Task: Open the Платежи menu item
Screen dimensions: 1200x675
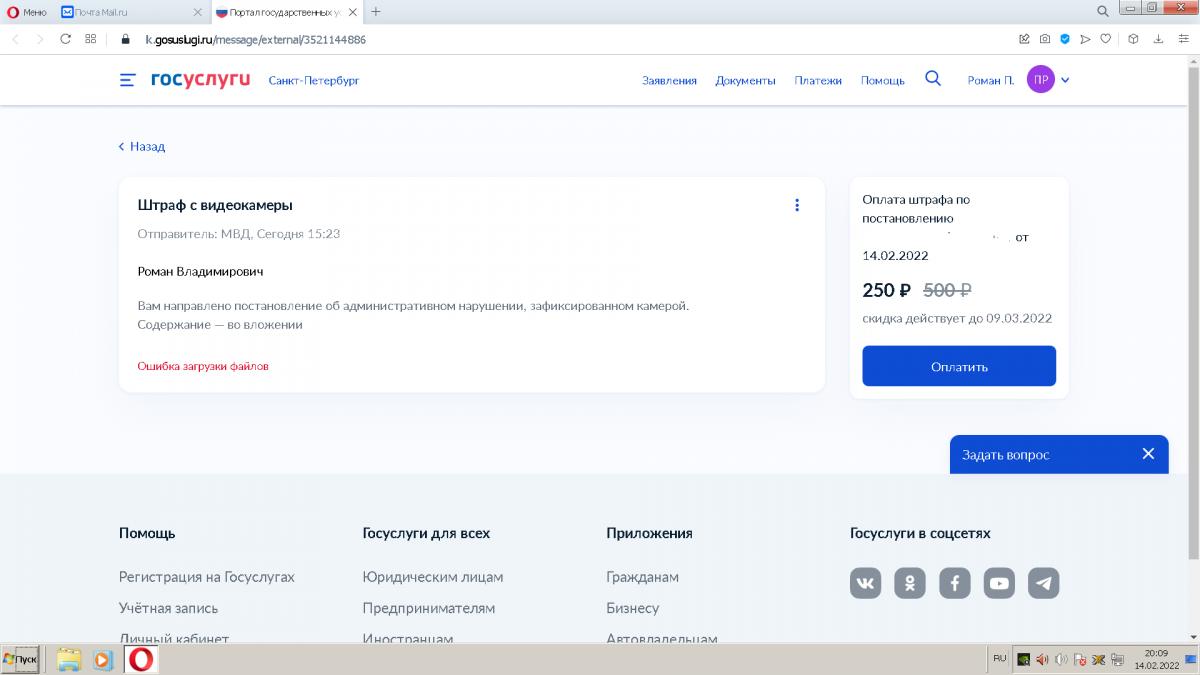Action: (x=818, y=80)
